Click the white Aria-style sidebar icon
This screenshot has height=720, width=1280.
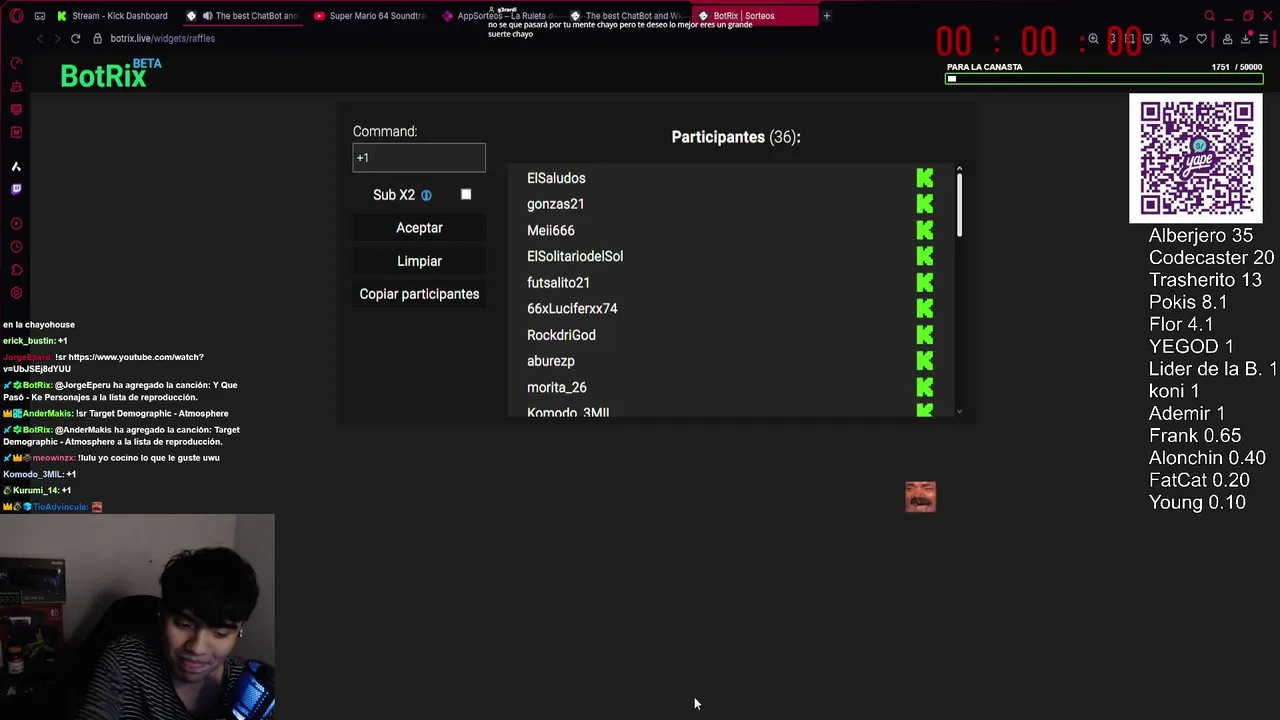coord(16,167)
